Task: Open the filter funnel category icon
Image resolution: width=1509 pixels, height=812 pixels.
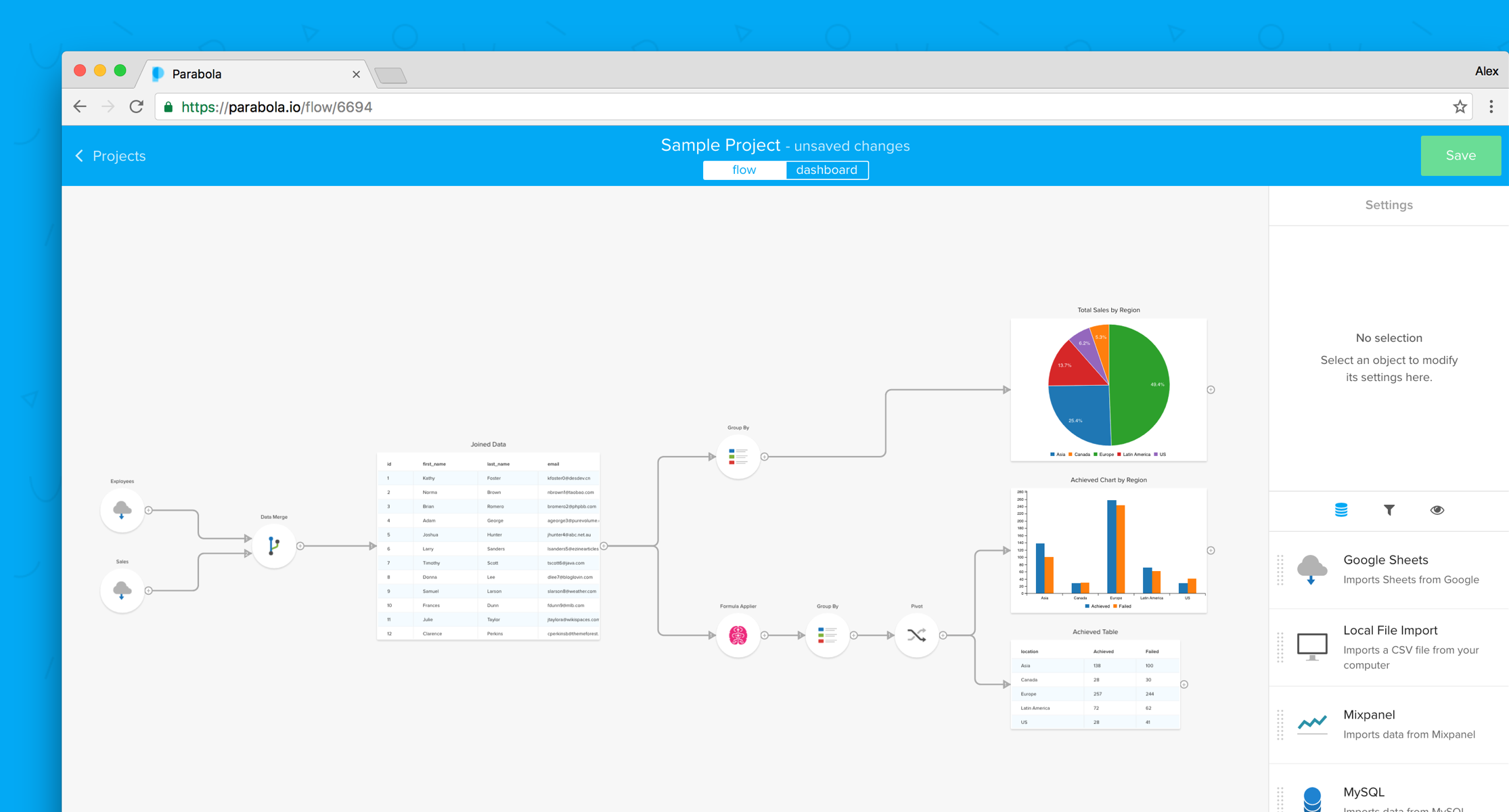Action: pos(1389,510)
